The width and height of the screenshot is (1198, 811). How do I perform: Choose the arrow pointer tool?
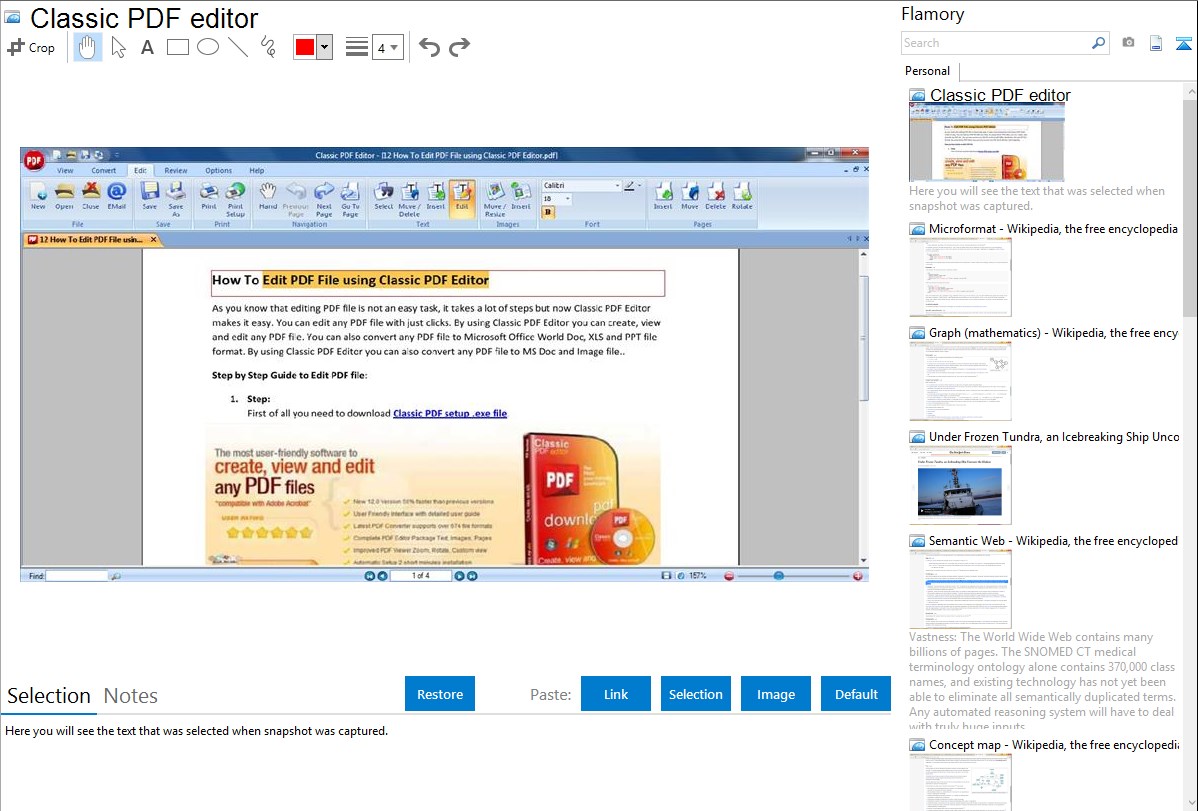coord(118,47)
